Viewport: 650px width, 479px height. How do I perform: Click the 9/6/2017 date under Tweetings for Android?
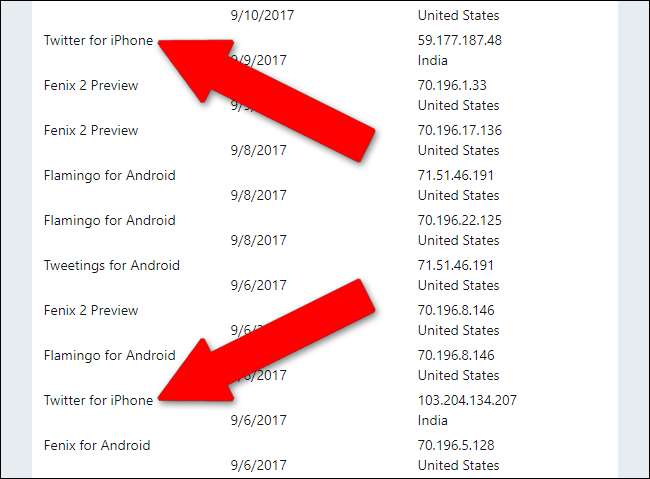258,285
